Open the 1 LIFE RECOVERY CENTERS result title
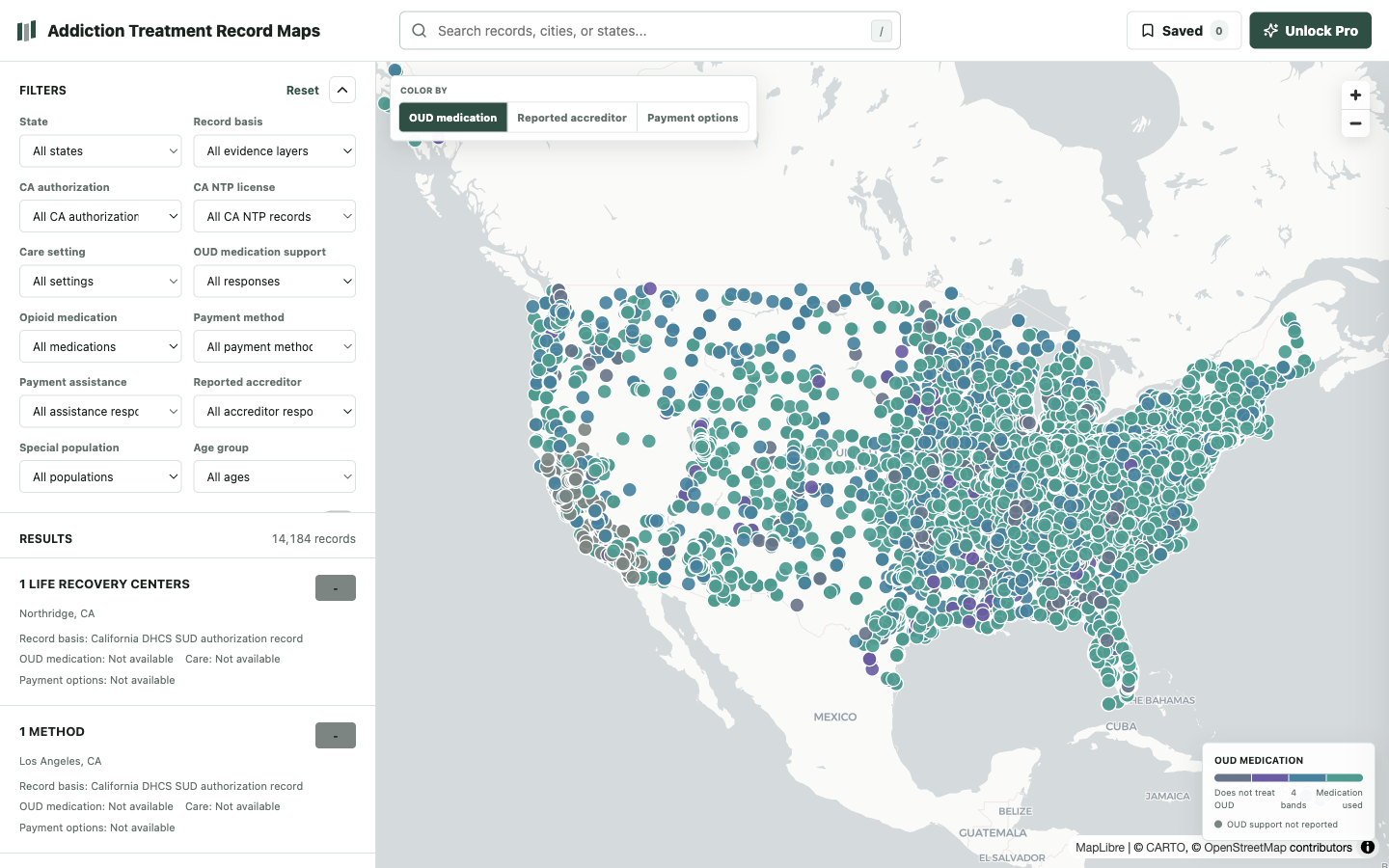 (104, 584)
